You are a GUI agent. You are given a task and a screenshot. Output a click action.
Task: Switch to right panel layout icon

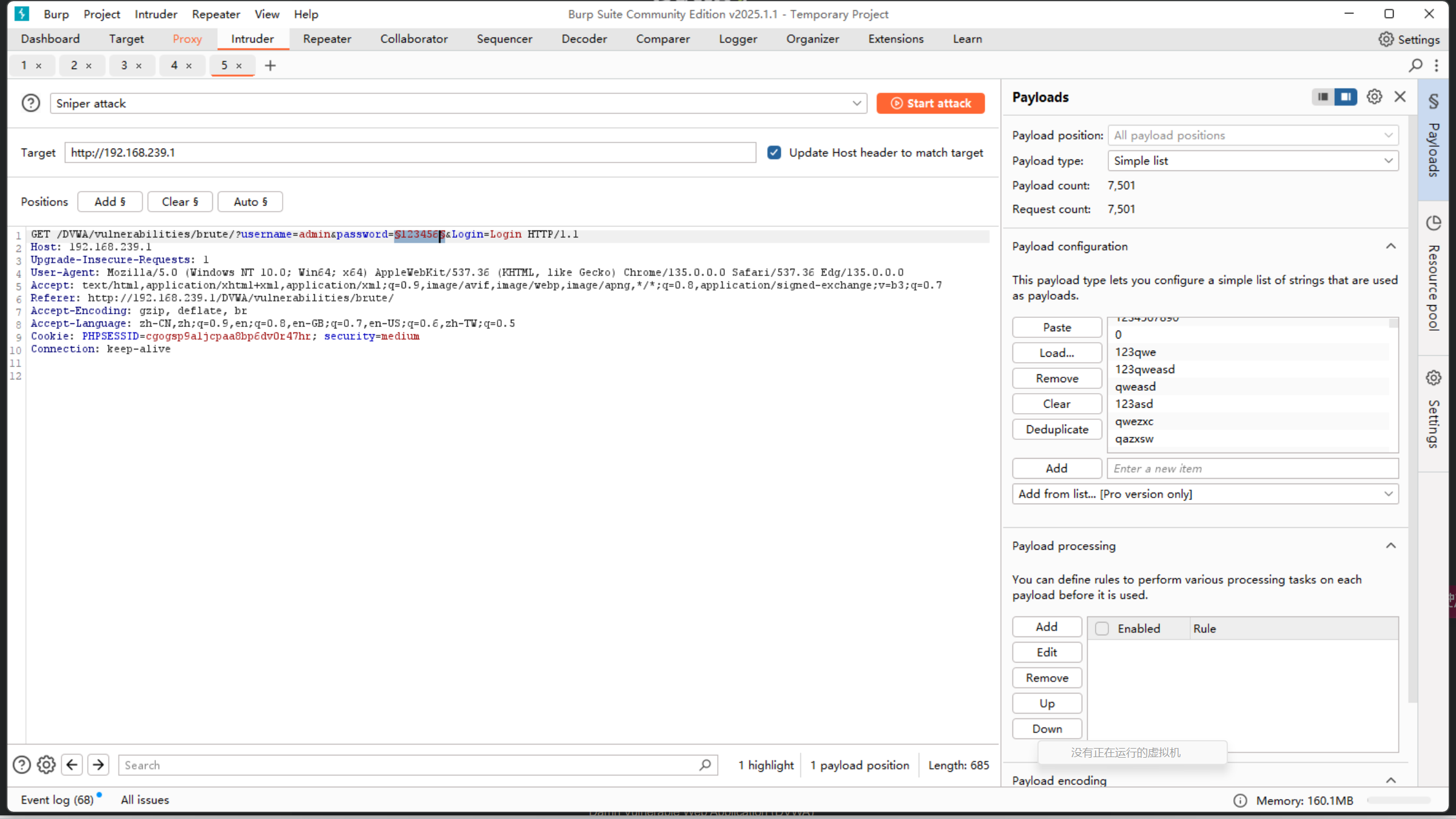[1346, 96]
